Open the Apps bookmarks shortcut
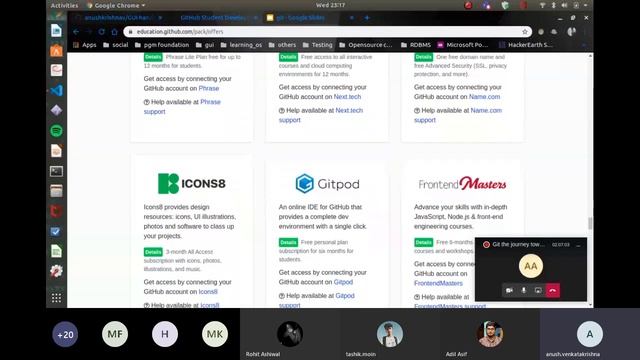This screenshot has height=360, width=640. pos(85,45)
